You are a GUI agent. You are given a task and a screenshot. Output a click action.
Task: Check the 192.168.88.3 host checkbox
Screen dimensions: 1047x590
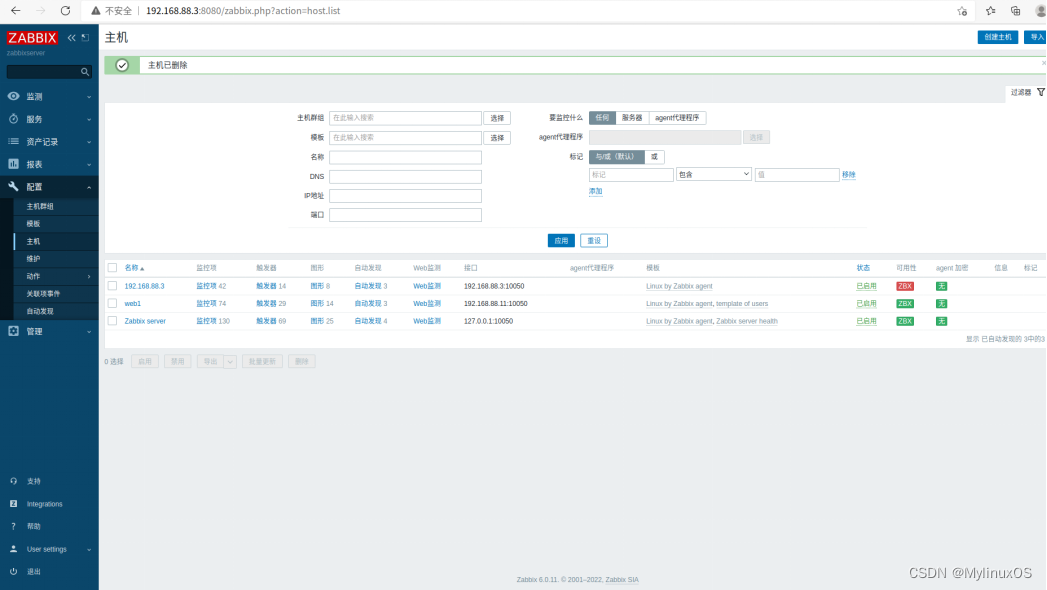click(x=112, y=286)
